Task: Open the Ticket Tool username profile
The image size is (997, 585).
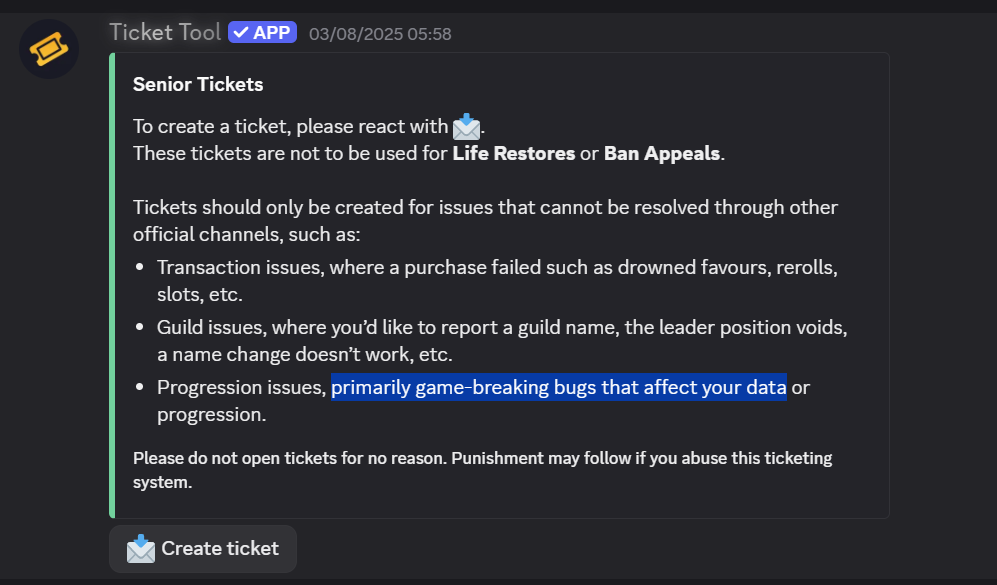Action: (x=164, y=32)
